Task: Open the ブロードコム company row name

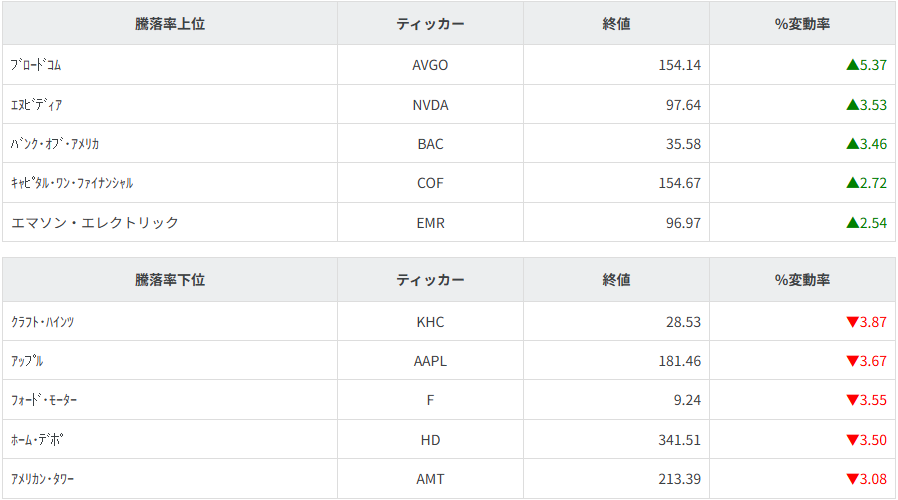Action: (x=36, y=65)
